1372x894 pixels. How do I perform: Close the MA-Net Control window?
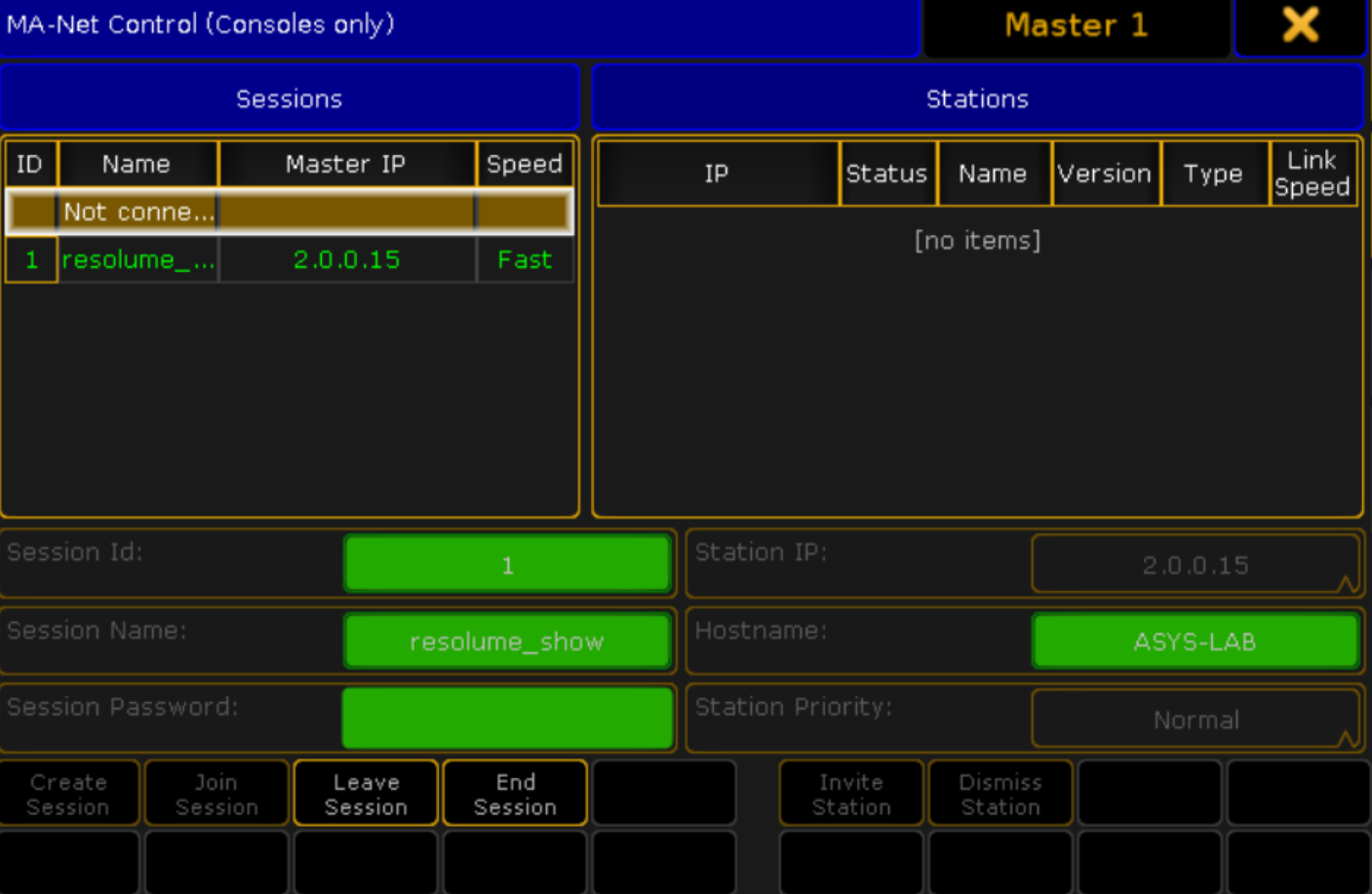coord(1301,26)
